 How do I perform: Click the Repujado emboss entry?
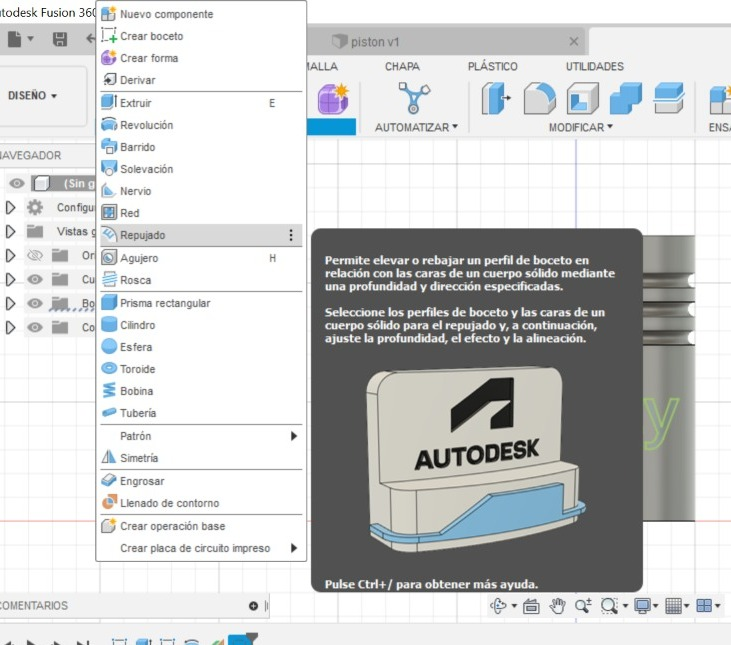pyautogui.click(x=201, y=235)
